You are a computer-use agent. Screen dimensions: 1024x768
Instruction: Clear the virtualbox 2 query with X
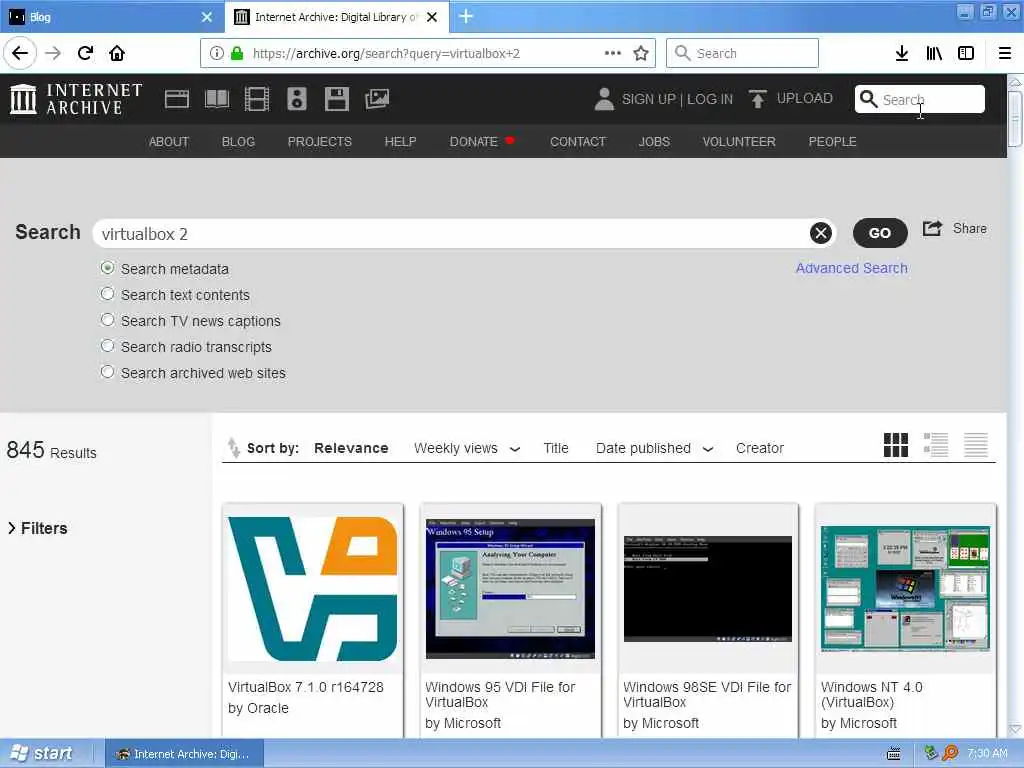(x=821, y=233)
